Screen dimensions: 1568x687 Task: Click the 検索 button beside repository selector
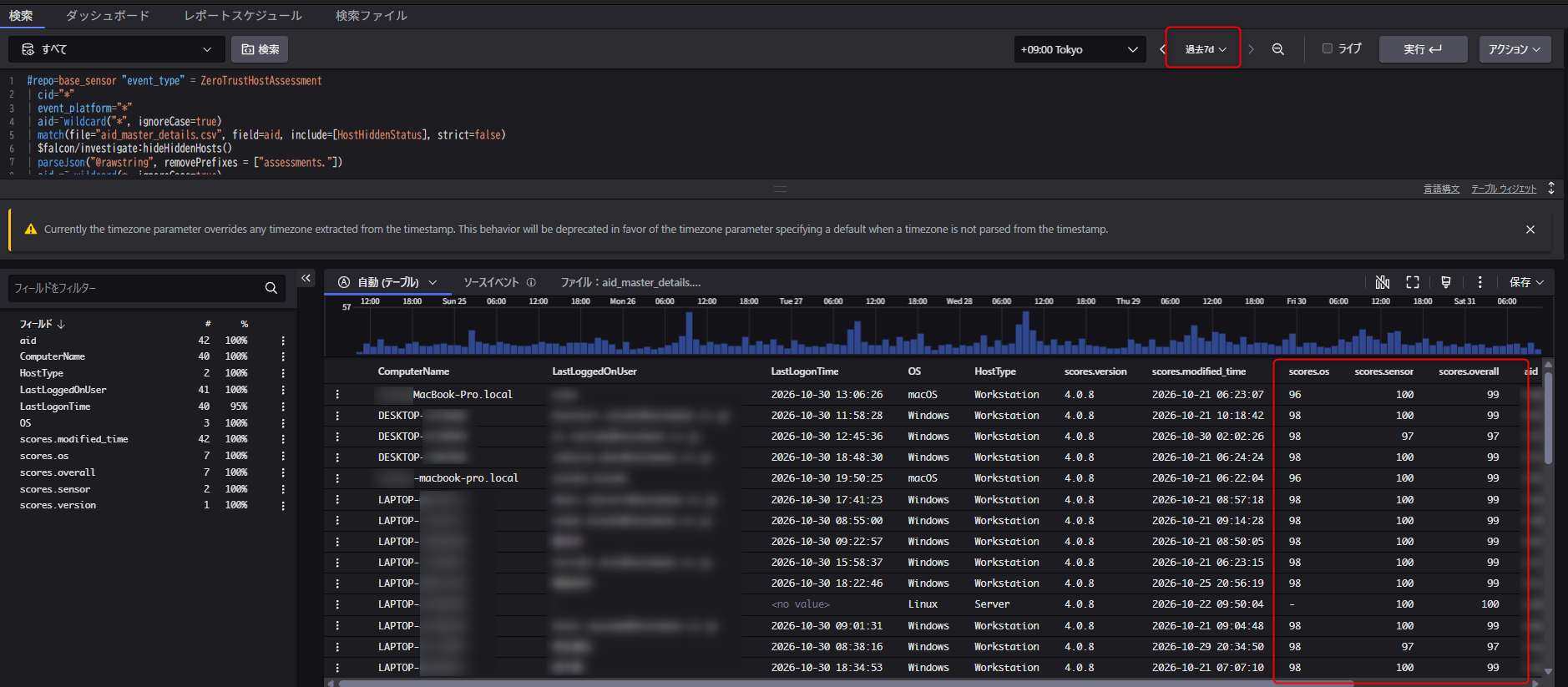pos(260,49)
